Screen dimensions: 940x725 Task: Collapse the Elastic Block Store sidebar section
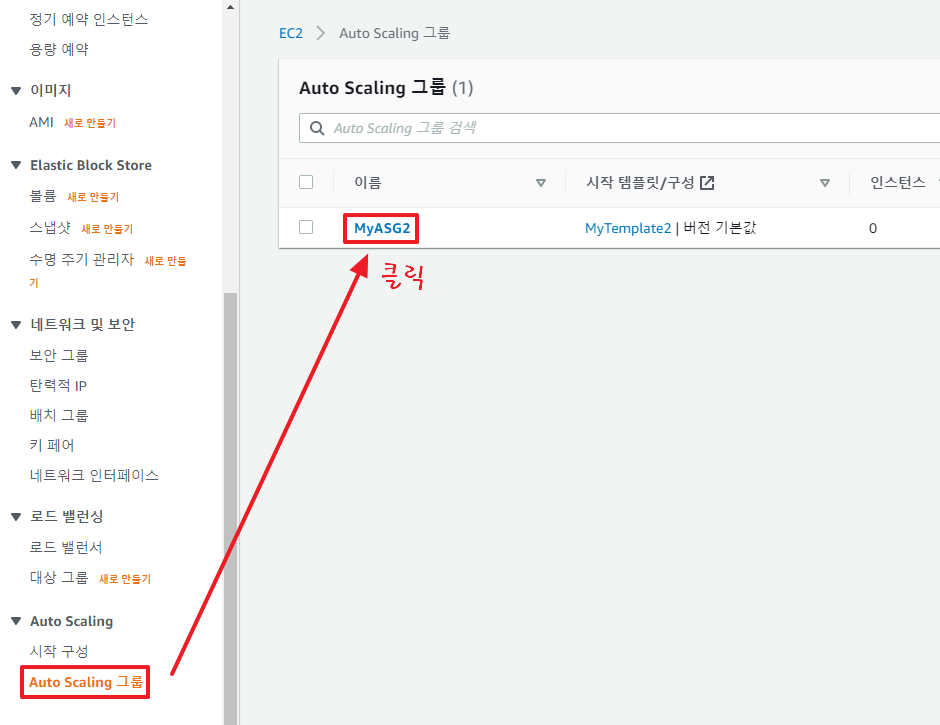[x=16, y=165]
